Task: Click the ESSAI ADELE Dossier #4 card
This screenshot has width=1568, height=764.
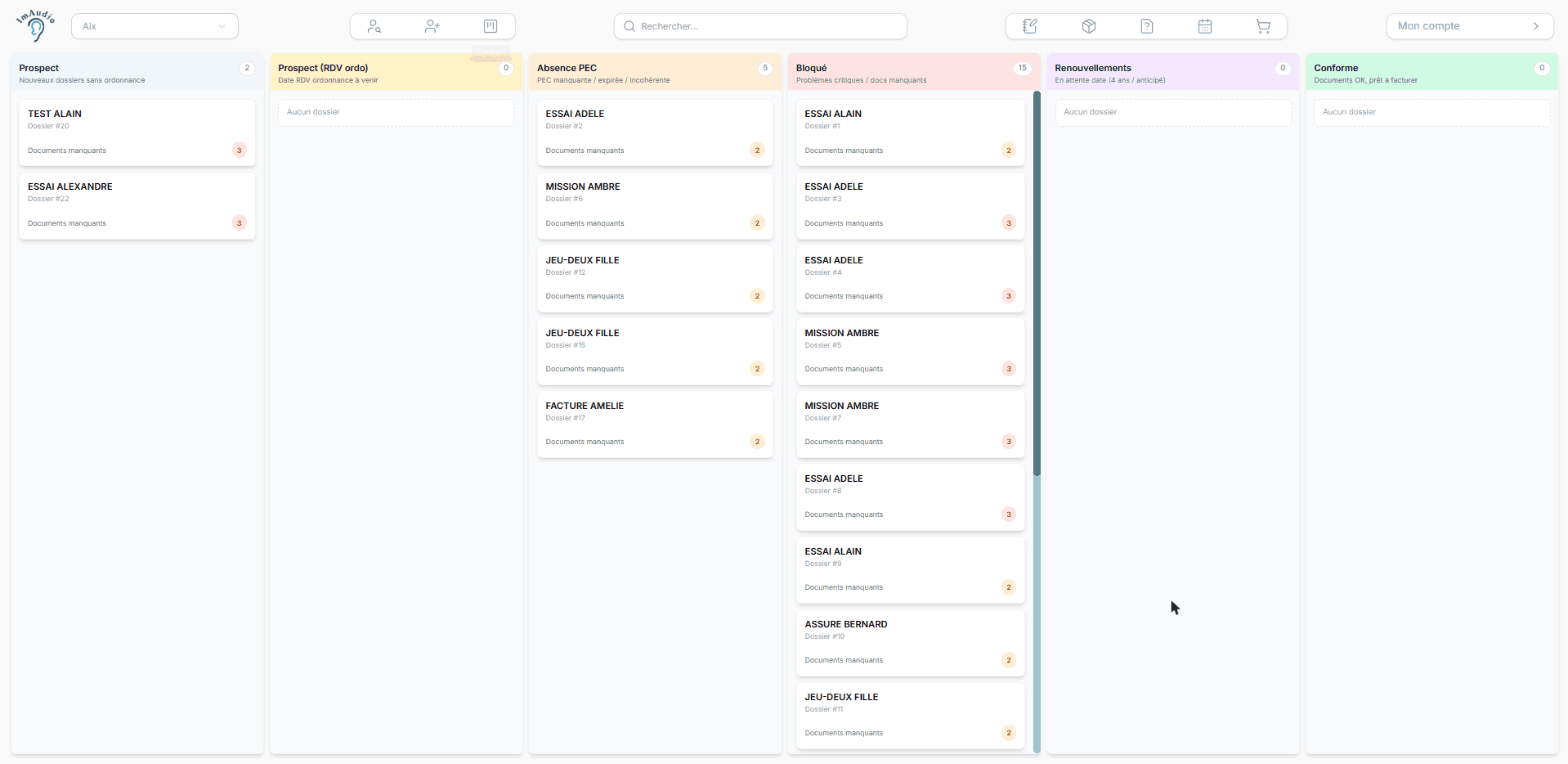Action: point(910,279)
